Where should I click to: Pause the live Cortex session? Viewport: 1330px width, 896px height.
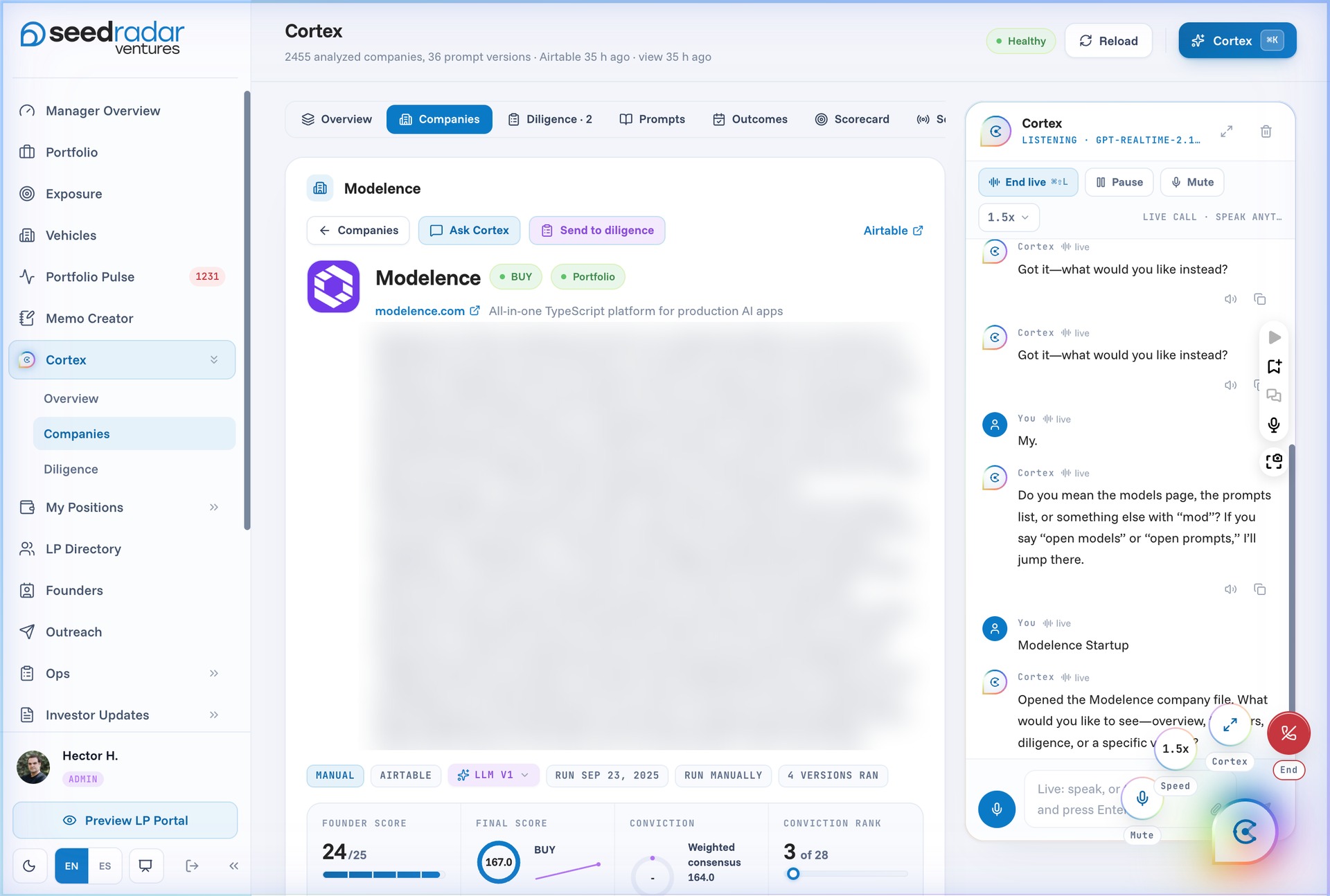pyautogui.click(x=1119, y=182)
